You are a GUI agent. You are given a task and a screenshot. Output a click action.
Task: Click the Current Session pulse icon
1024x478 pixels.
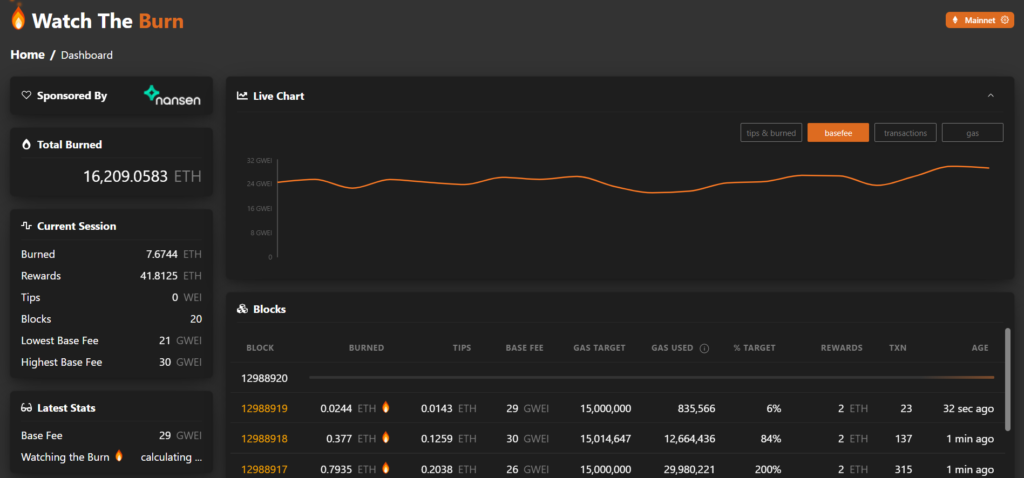[27, 226]
